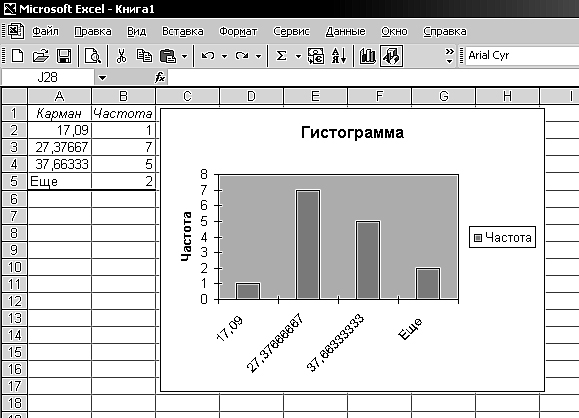
Task: Open the Окно menu
Action: point(394,31)
